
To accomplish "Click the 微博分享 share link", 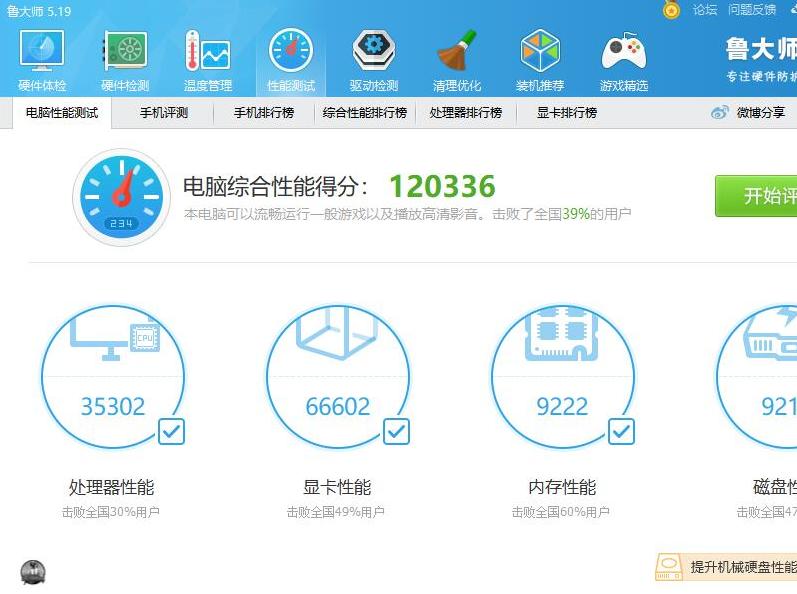I will pos(760,112).
